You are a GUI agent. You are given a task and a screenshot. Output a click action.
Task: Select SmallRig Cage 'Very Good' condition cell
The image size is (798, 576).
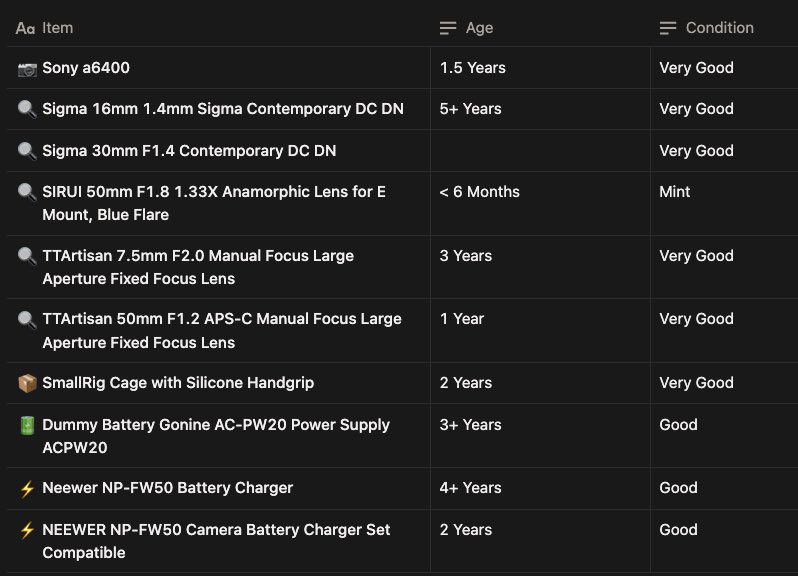point(724,383)
